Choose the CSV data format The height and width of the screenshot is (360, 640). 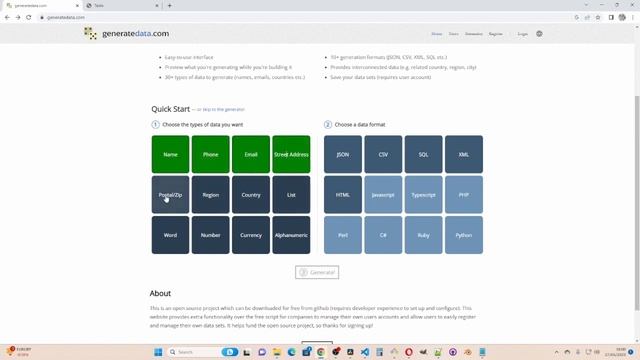pos(383,154)
